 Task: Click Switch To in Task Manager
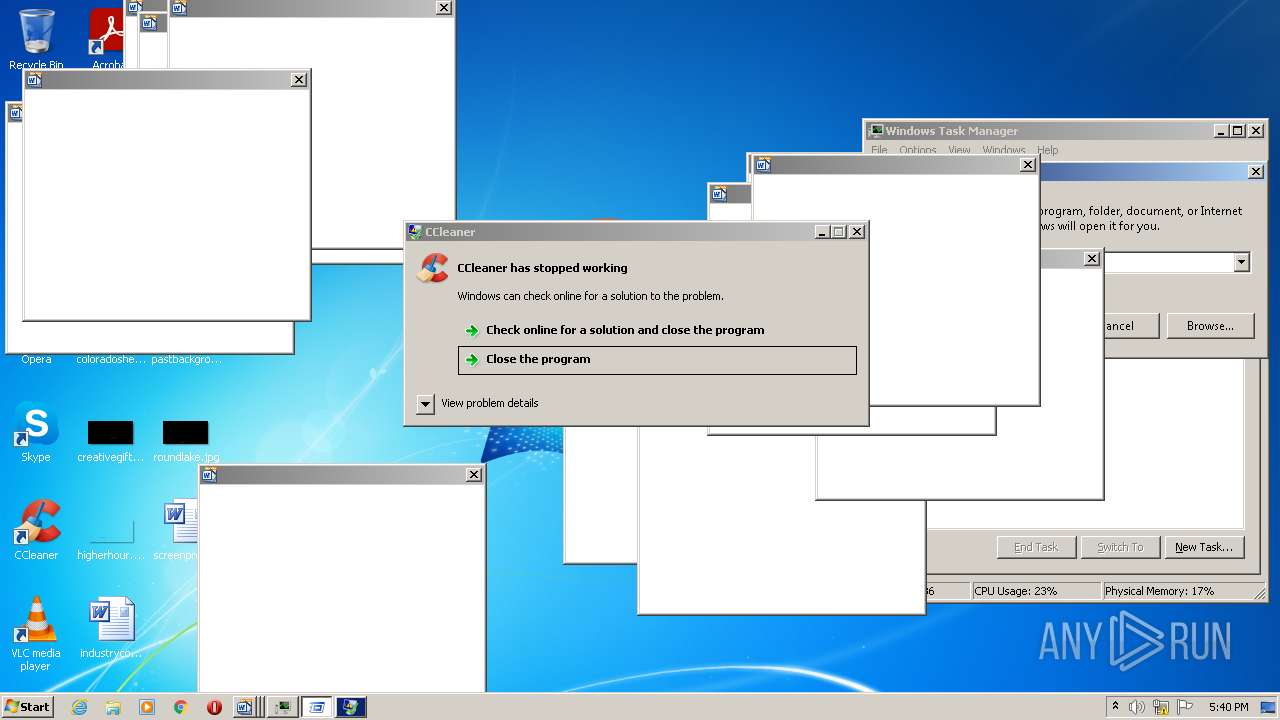(1120, 547)
